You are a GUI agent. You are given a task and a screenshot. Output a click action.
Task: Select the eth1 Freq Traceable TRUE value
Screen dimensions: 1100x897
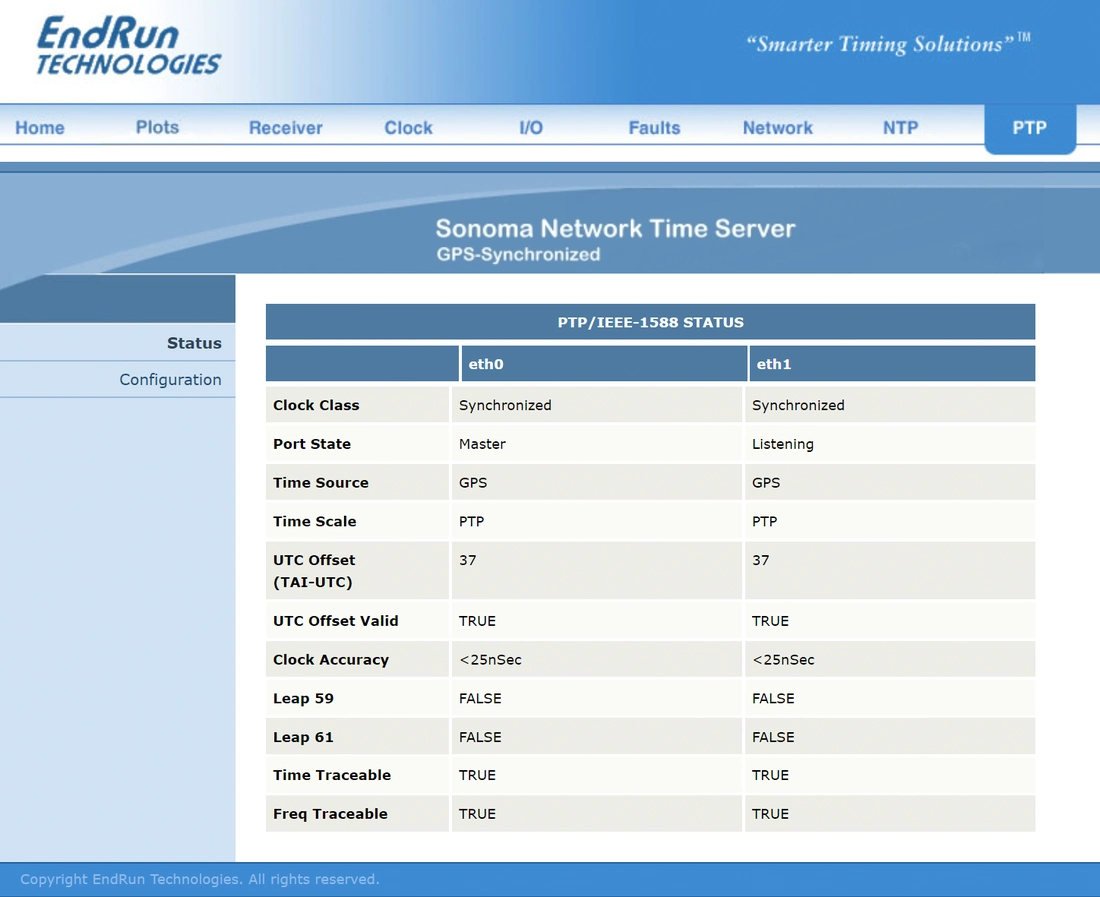770,814
